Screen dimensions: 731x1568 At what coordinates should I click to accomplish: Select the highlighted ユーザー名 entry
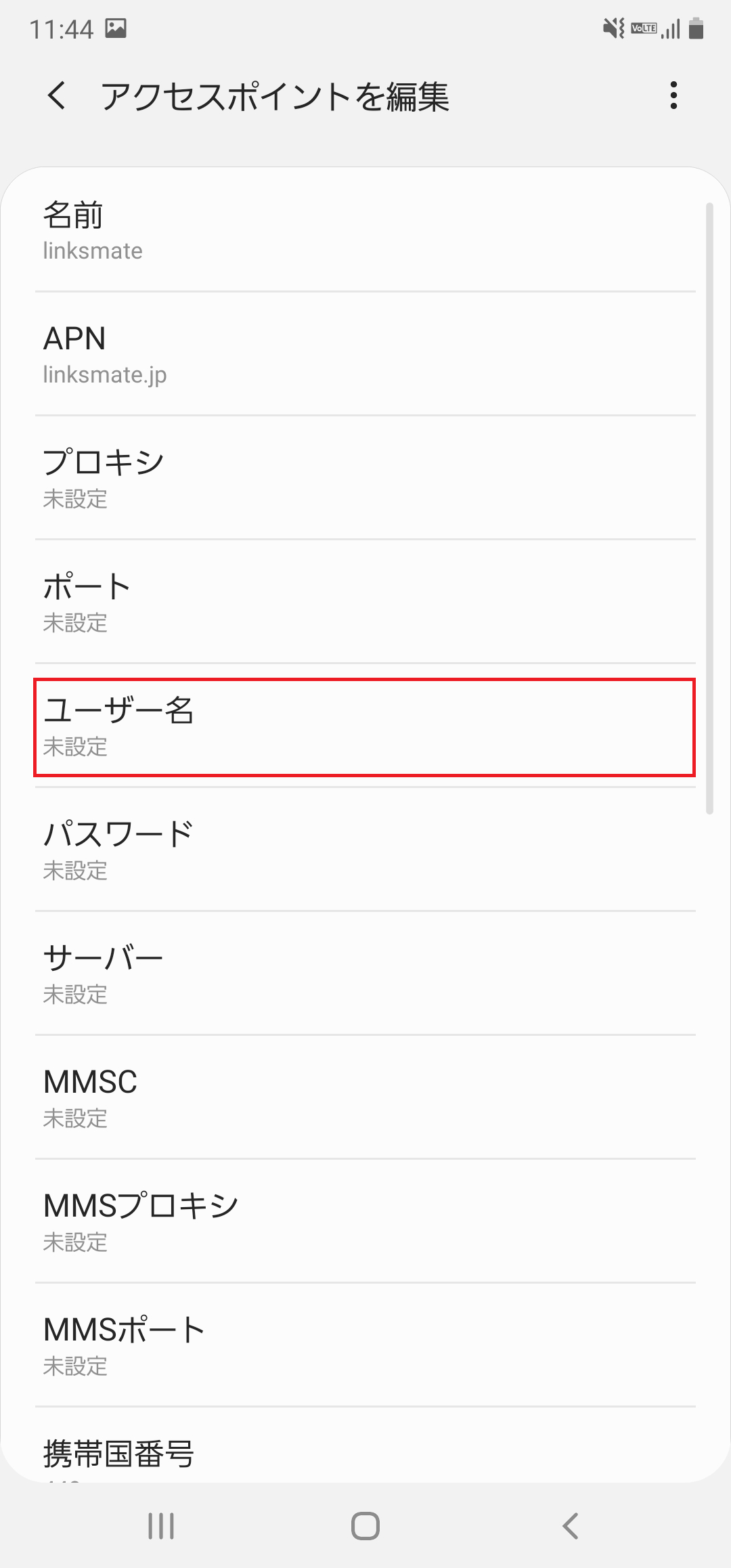[365, 726]
